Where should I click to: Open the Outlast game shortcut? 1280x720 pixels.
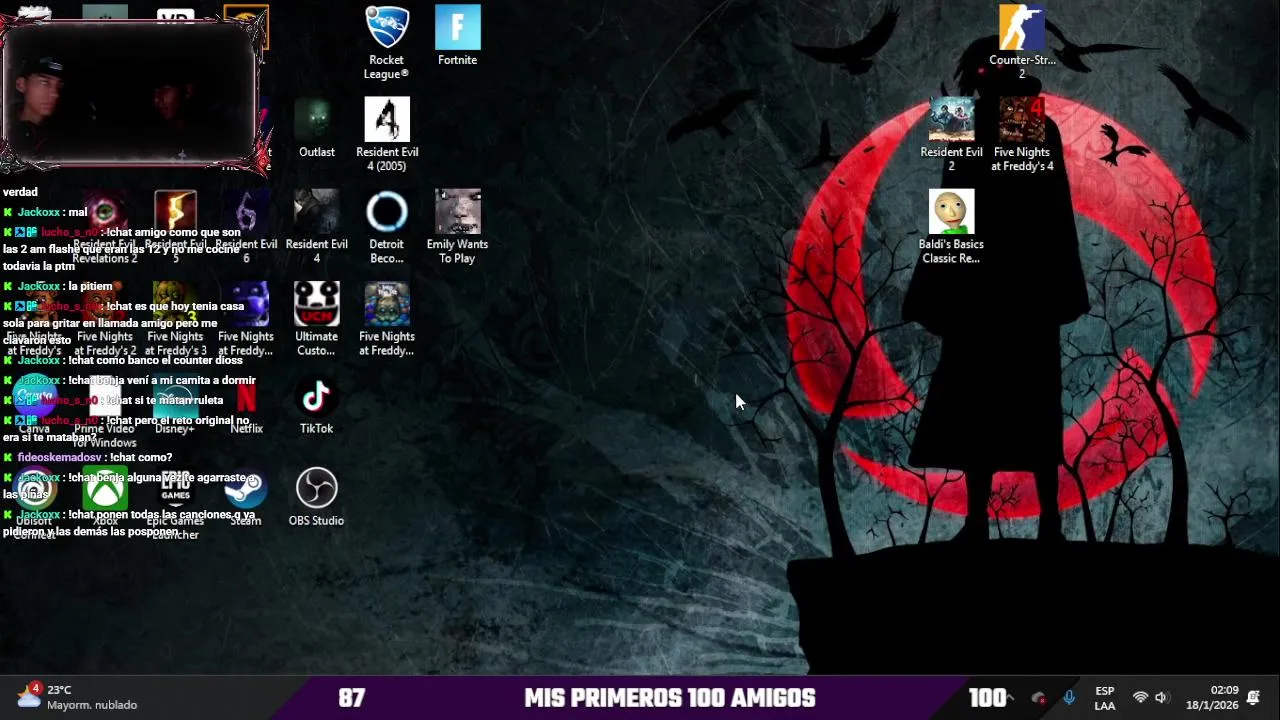(317, 128)
